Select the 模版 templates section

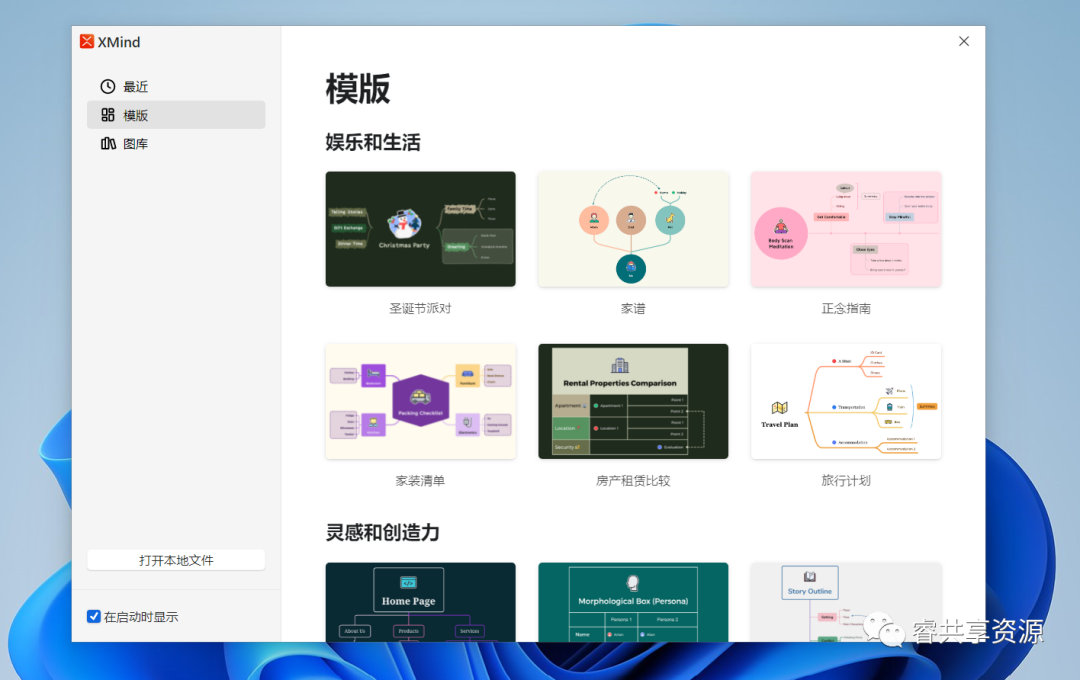pos(176,114)
